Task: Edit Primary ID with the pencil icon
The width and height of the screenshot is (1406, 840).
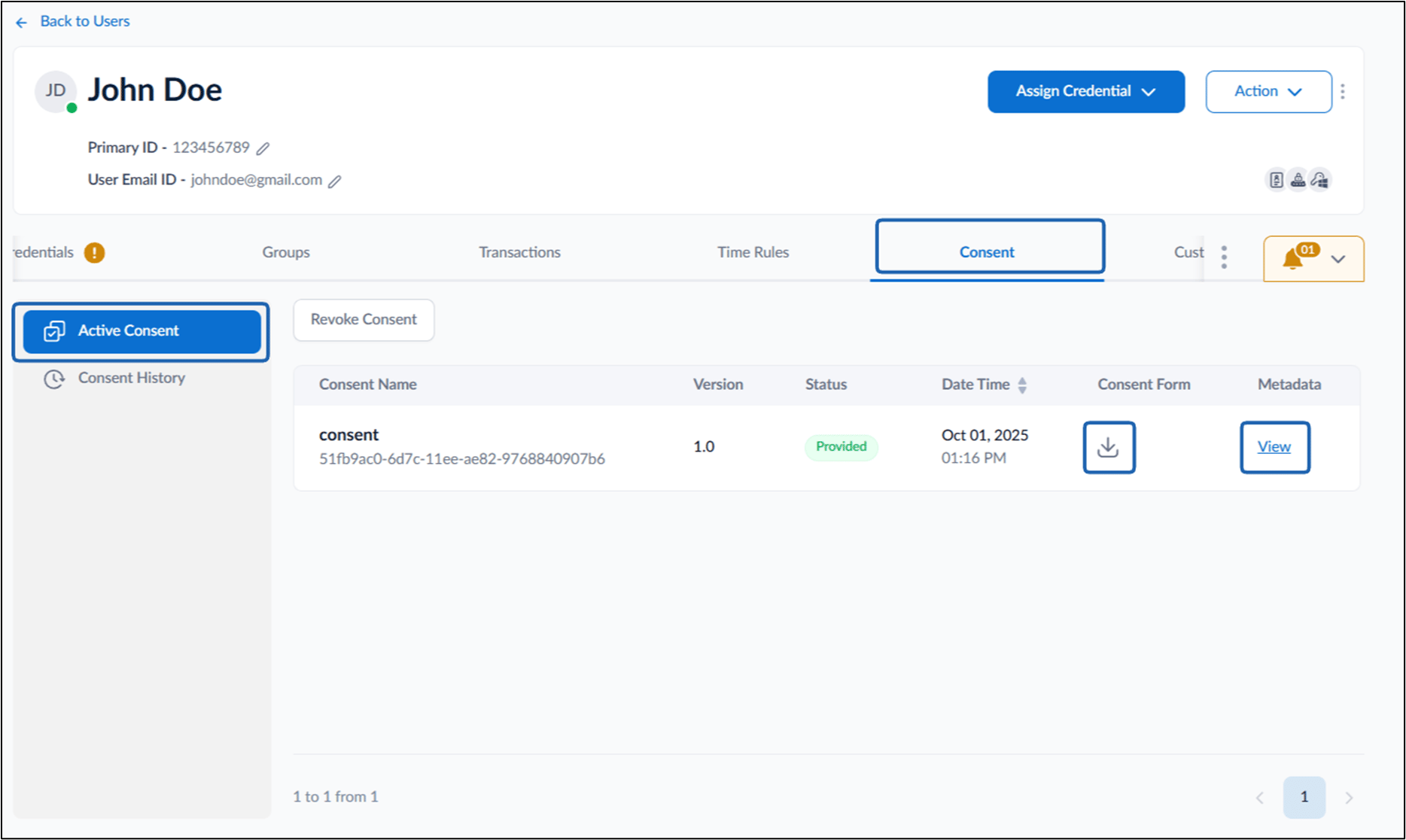Action: pos(263,148)
